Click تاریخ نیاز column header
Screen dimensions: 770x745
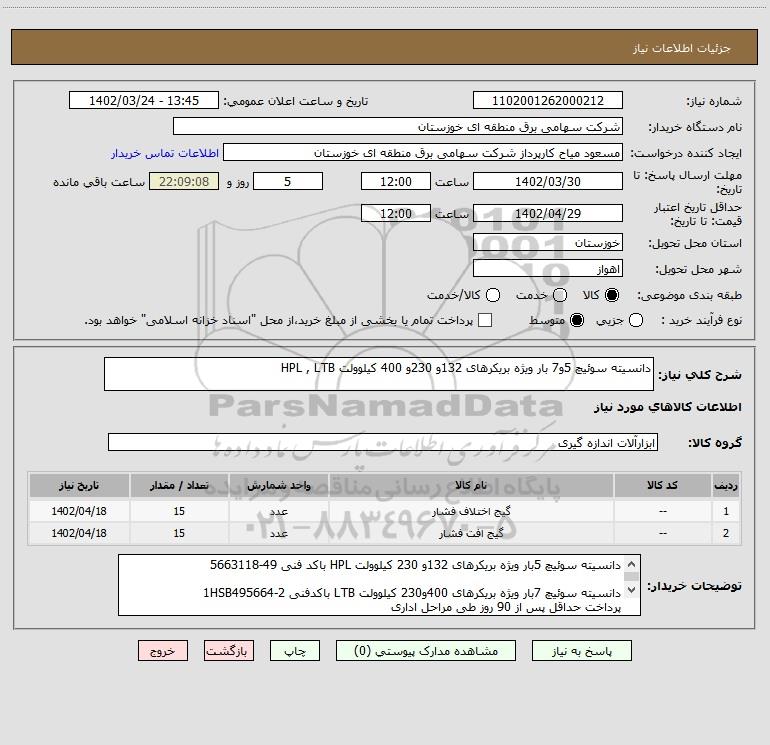click(79, 486)
